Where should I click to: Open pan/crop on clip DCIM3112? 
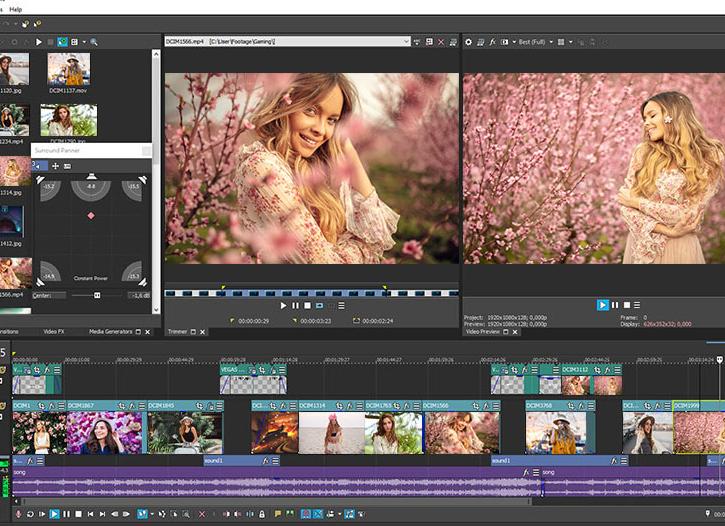click(x=597, y=370)
